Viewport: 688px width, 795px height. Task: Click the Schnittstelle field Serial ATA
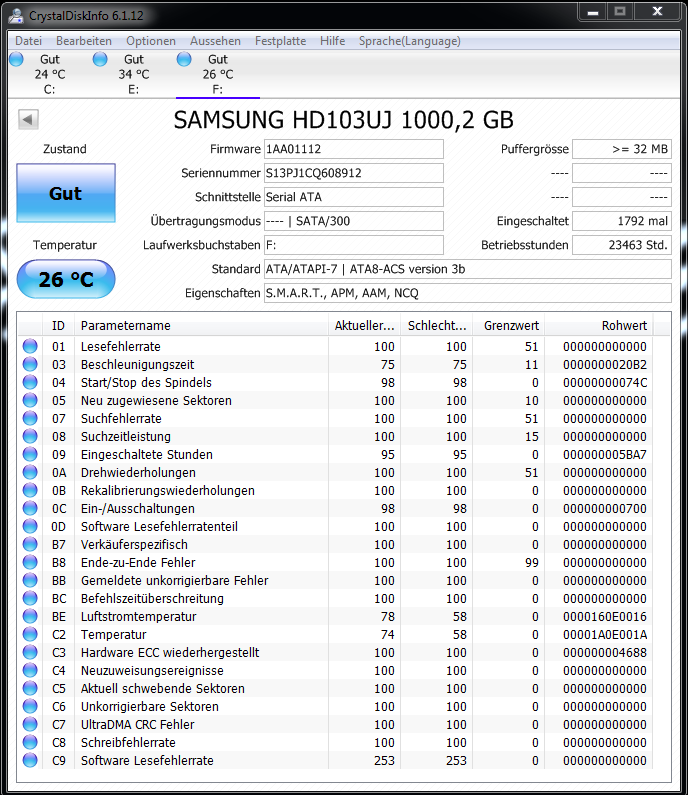[354, 197]
